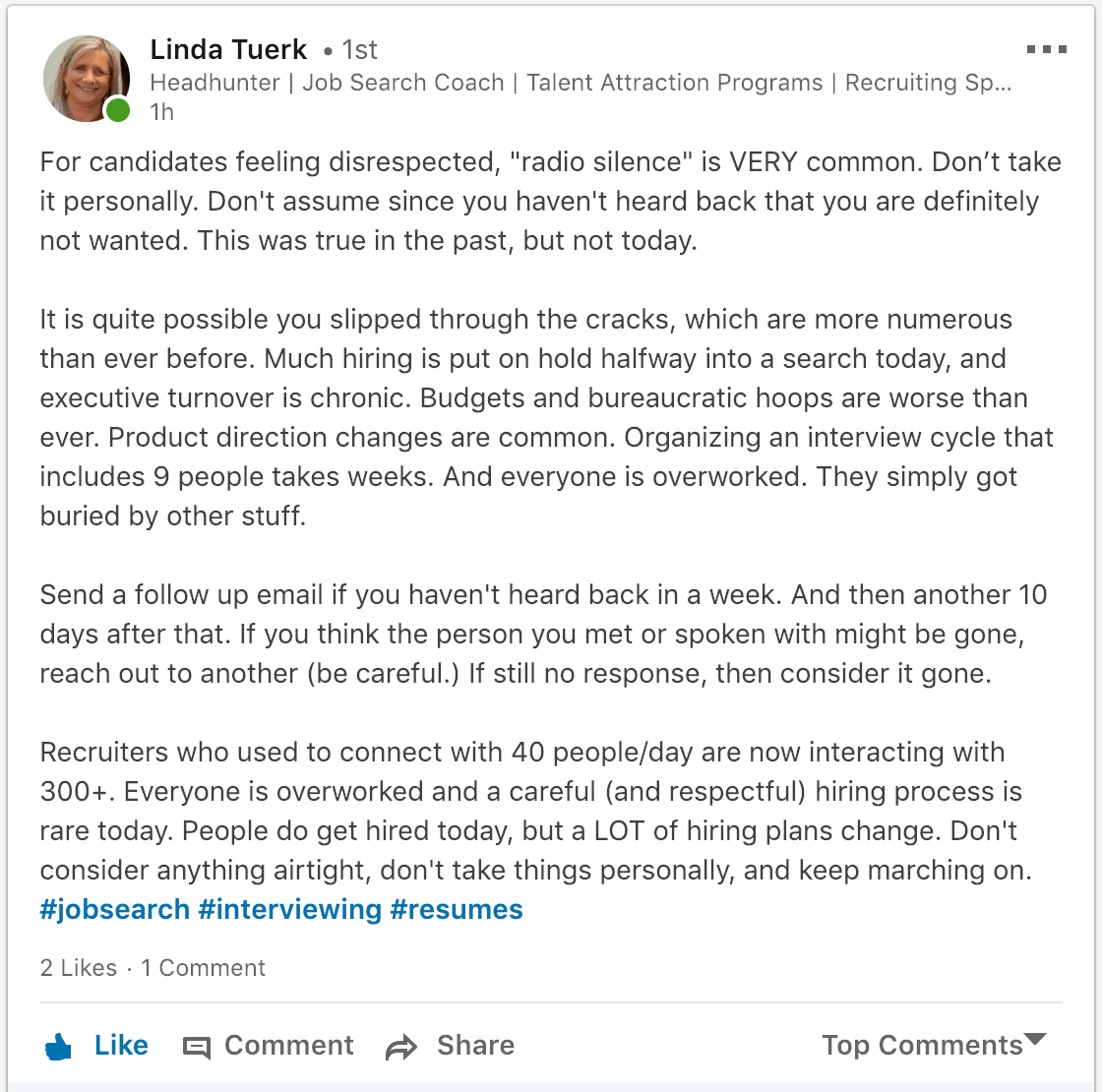Image resolution: width=1102 pixels, height=1092 pixels.
Task: Select the #resumes hashtag
Action: click(457, 909)
